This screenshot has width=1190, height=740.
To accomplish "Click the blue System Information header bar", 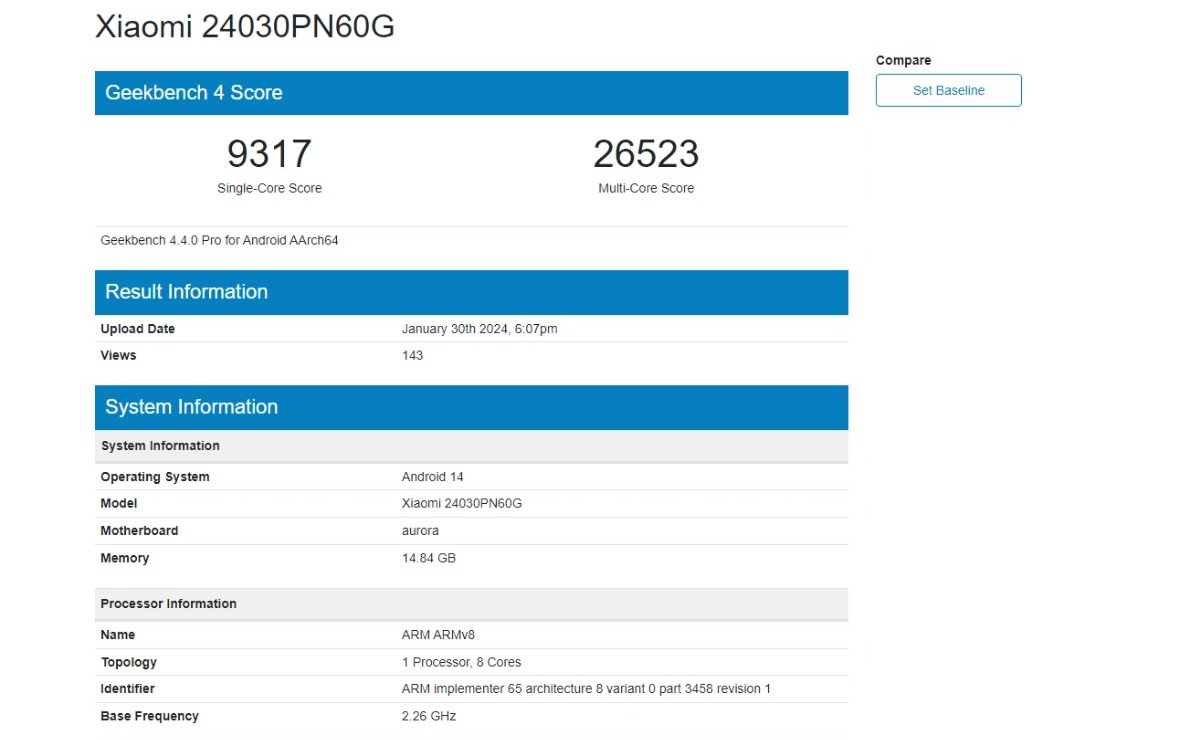I will pos(471,407).
